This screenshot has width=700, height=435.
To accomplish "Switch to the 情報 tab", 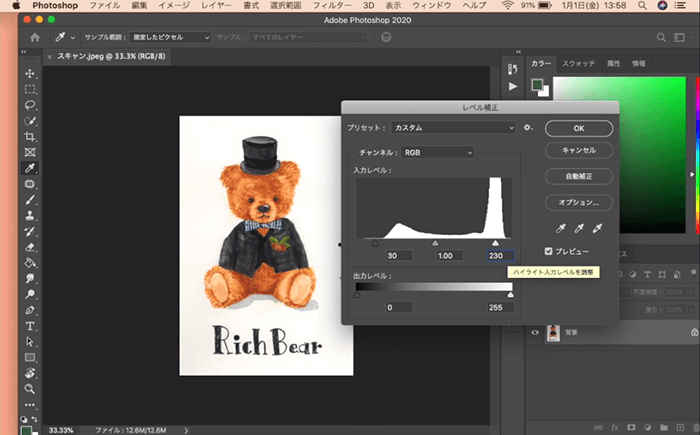I will [638, 63].
